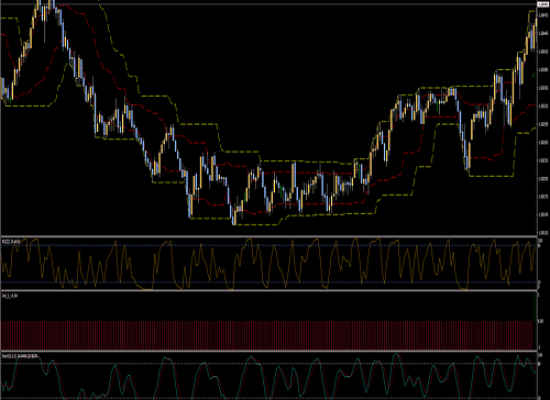Click the red histogram bars in middle subwindow
The width and height of the screenshot is (550, 400).
click(267, 335)
